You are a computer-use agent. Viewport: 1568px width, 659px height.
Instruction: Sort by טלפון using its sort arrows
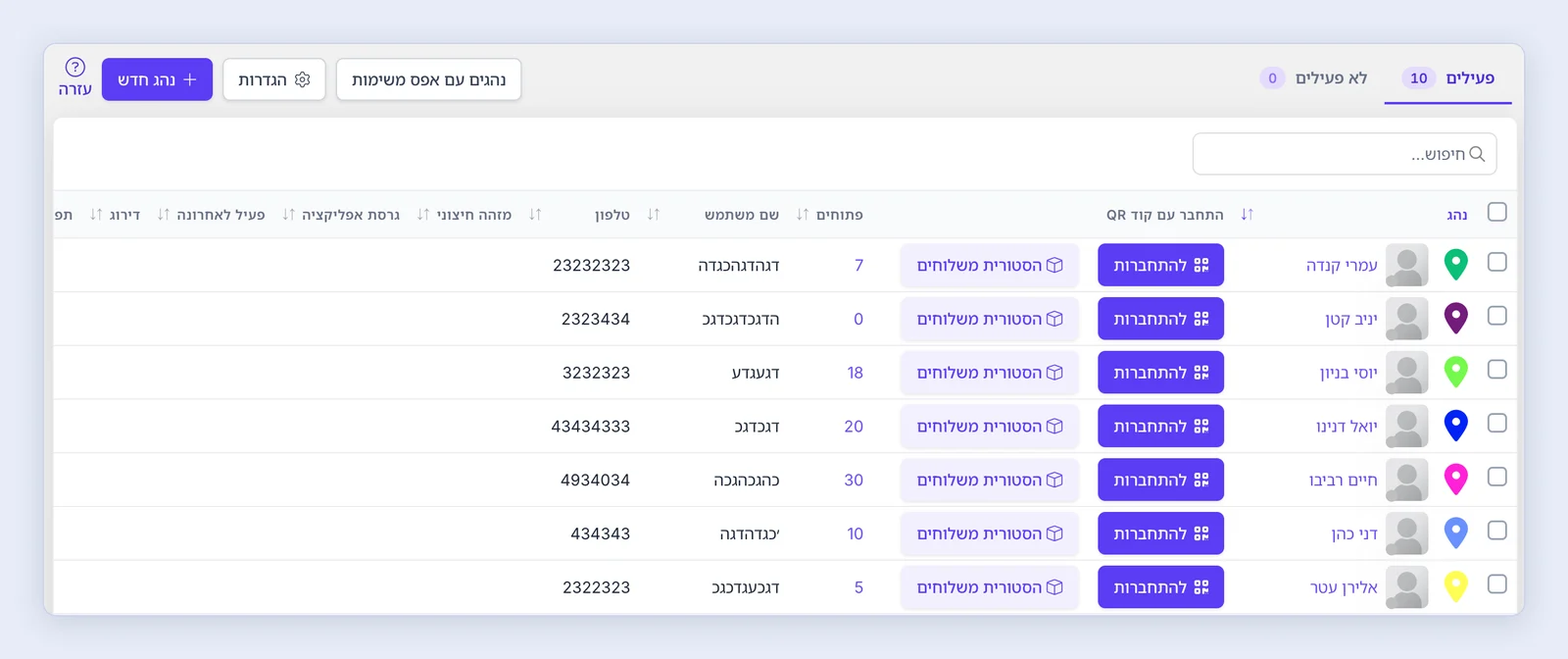(535, 215)
